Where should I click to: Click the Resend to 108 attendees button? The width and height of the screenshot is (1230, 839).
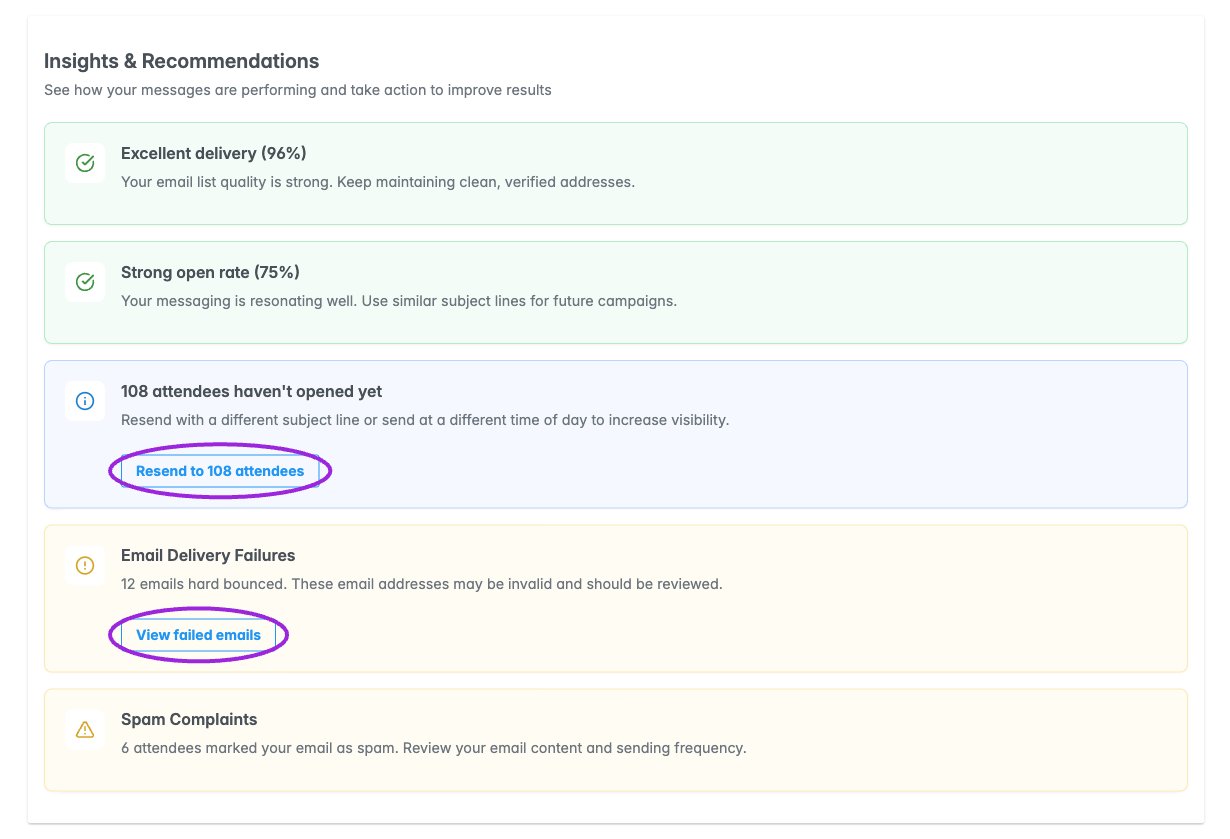(x=220, y=471)
